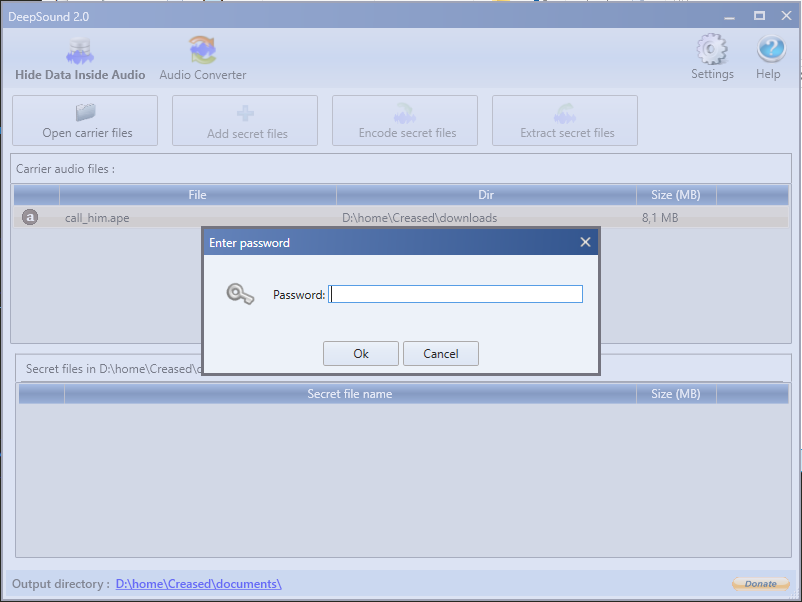Click Add secret files button
Image resolution: width=802 pixels, height=602 pixels.
(245, 121)
